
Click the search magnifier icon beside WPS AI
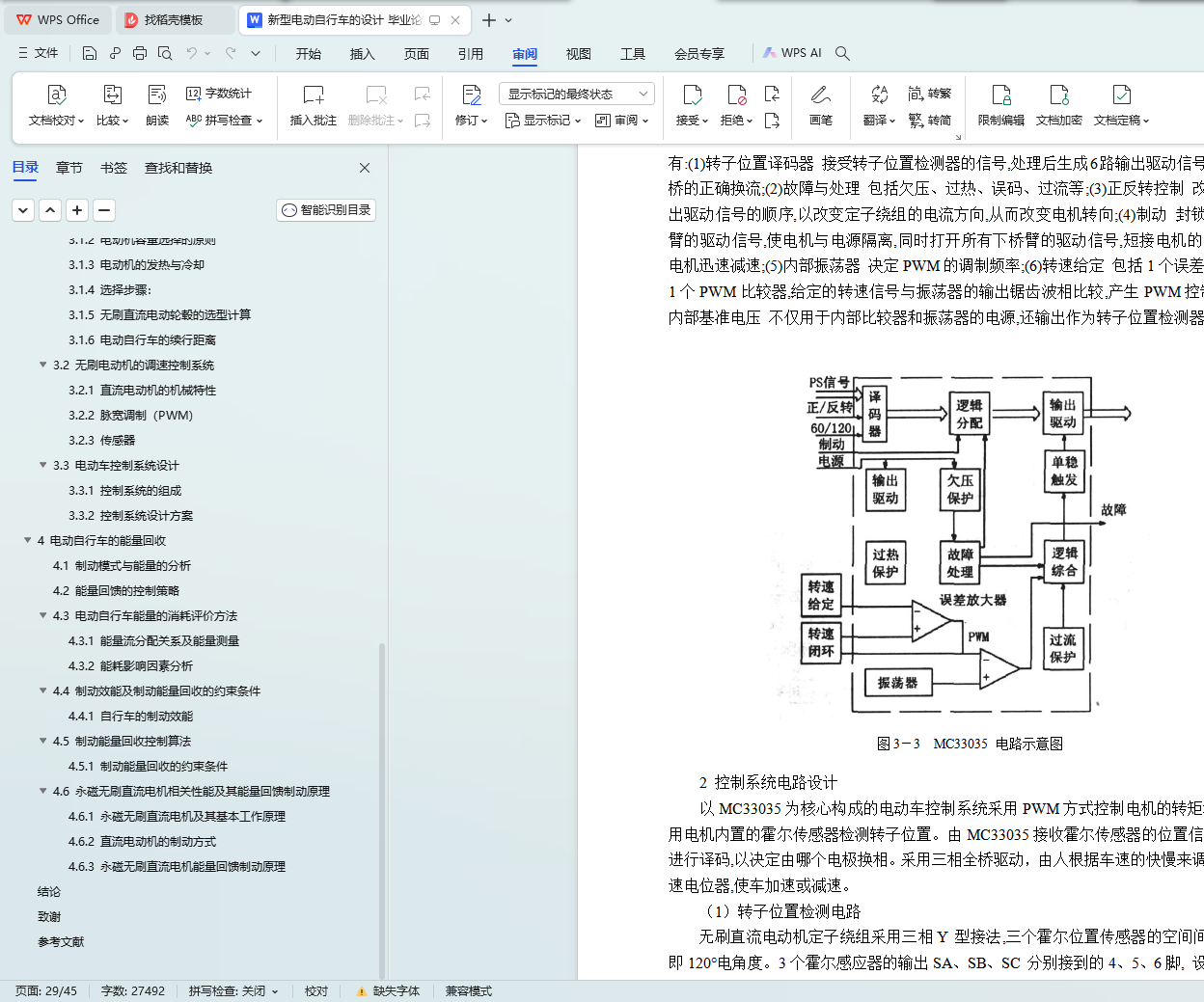842,53
